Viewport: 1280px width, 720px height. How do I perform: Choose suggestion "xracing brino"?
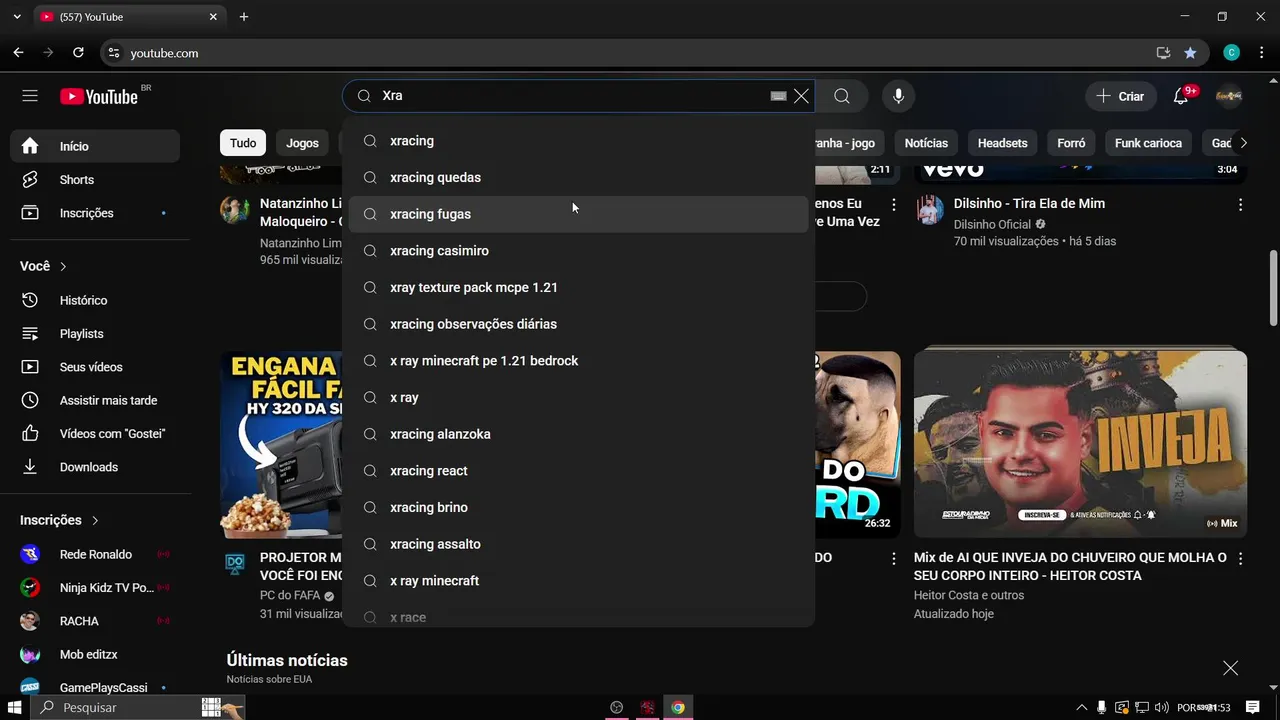pyautogui.click(x=578, y=507)
